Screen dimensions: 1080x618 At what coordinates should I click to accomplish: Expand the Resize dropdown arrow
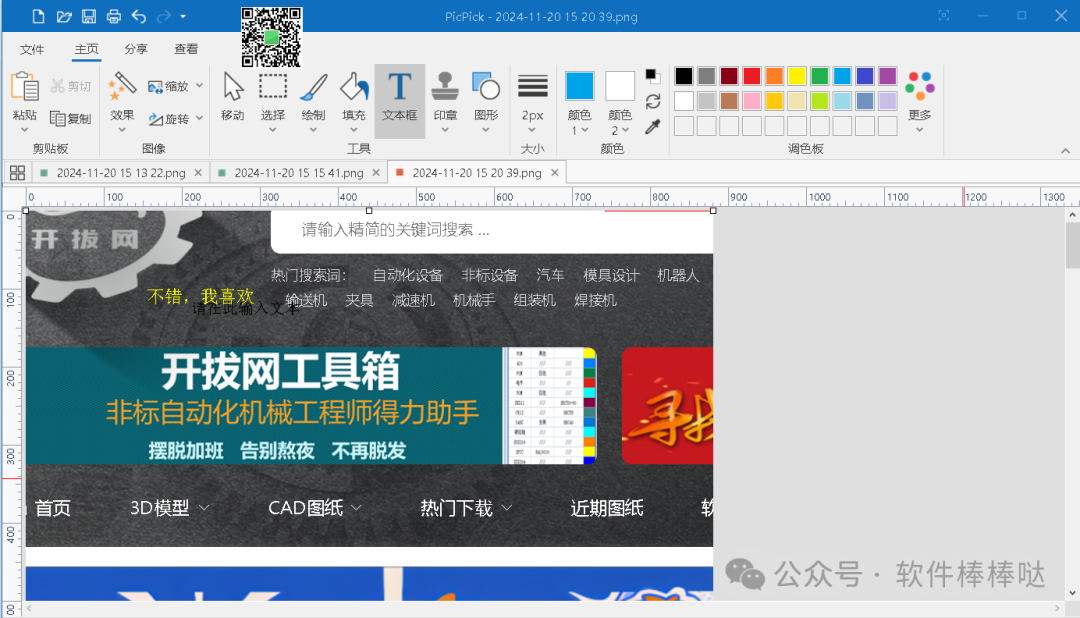click(199, 85)
